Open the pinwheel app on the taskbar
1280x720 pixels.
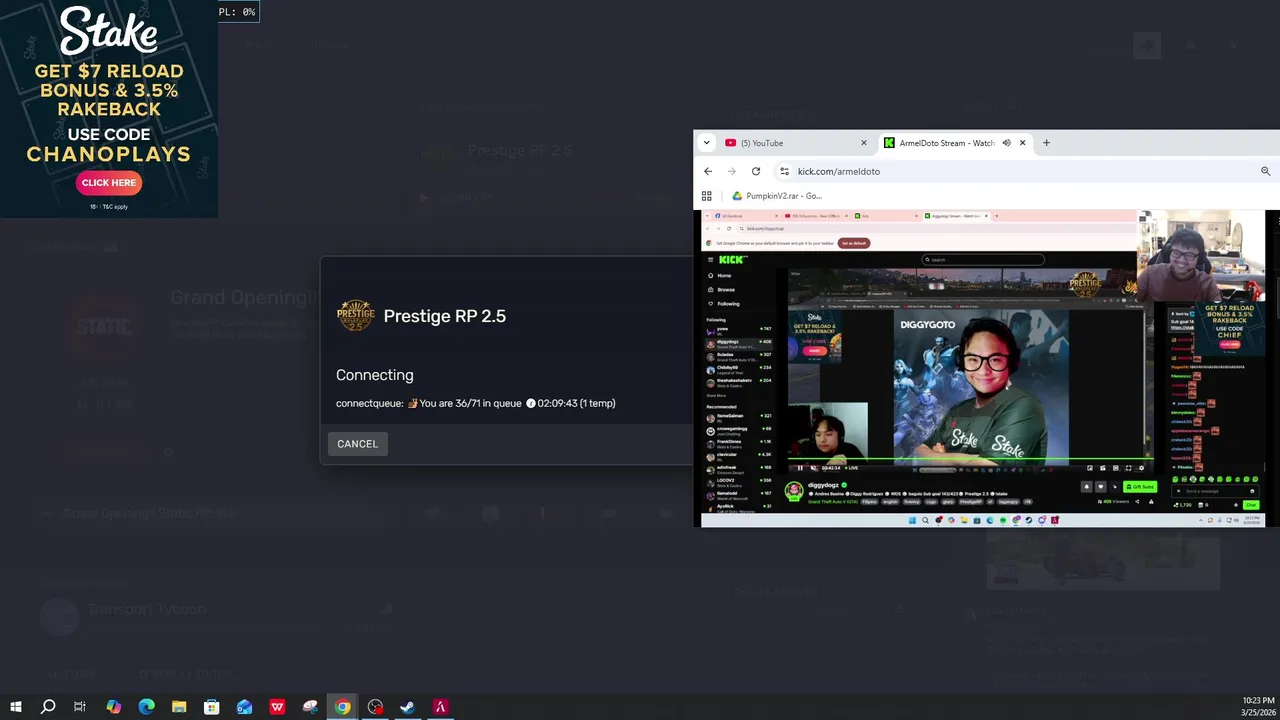click(310, 707)
